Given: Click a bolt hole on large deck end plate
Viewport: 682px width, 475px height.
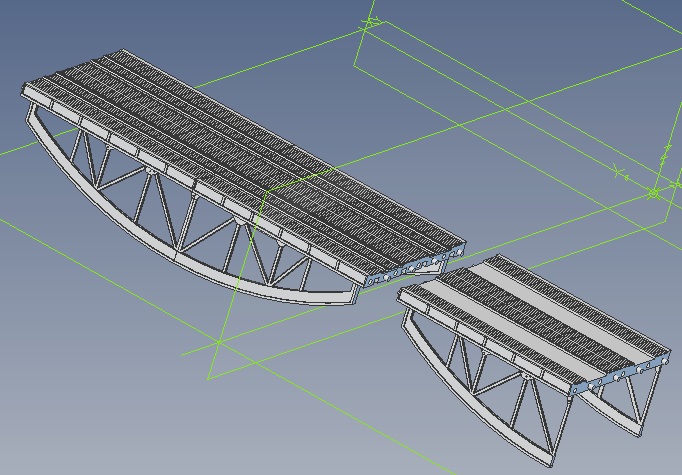Looking at the screenshot, I should (x=385, y=277).
